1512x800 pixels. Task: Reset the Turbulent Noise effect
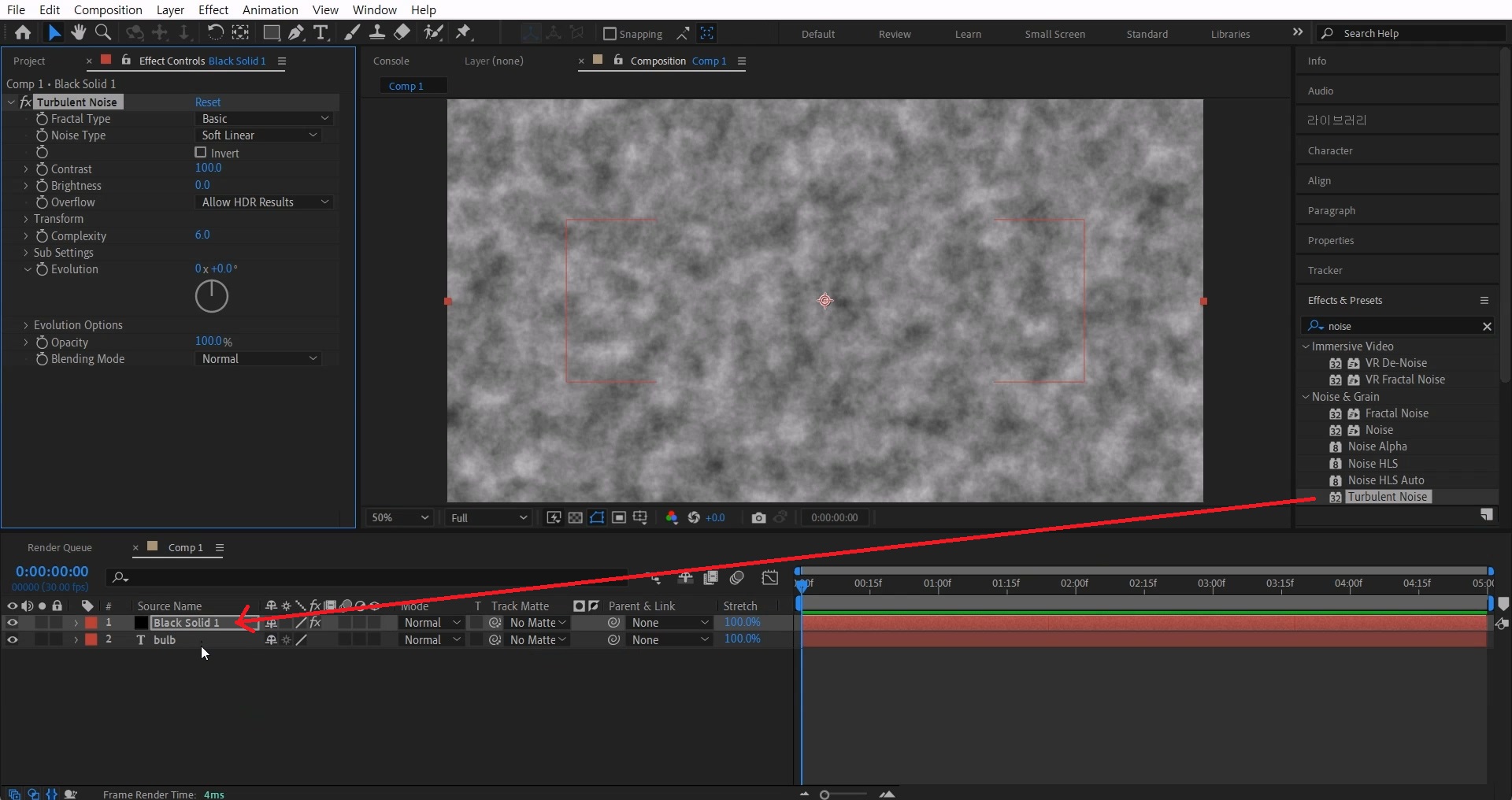tap(208, 102)
